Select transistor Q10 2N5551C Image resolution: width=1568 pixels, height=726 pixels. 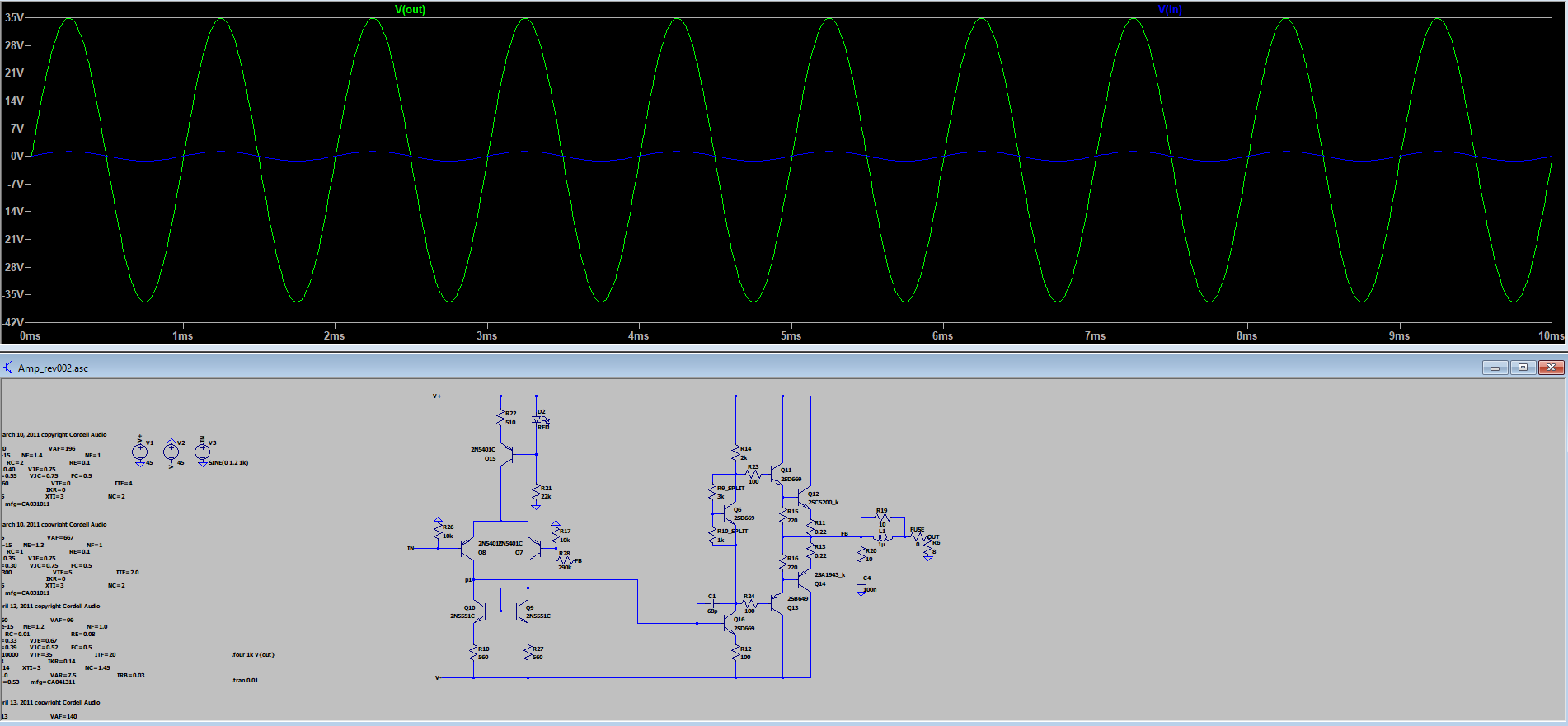480,611
